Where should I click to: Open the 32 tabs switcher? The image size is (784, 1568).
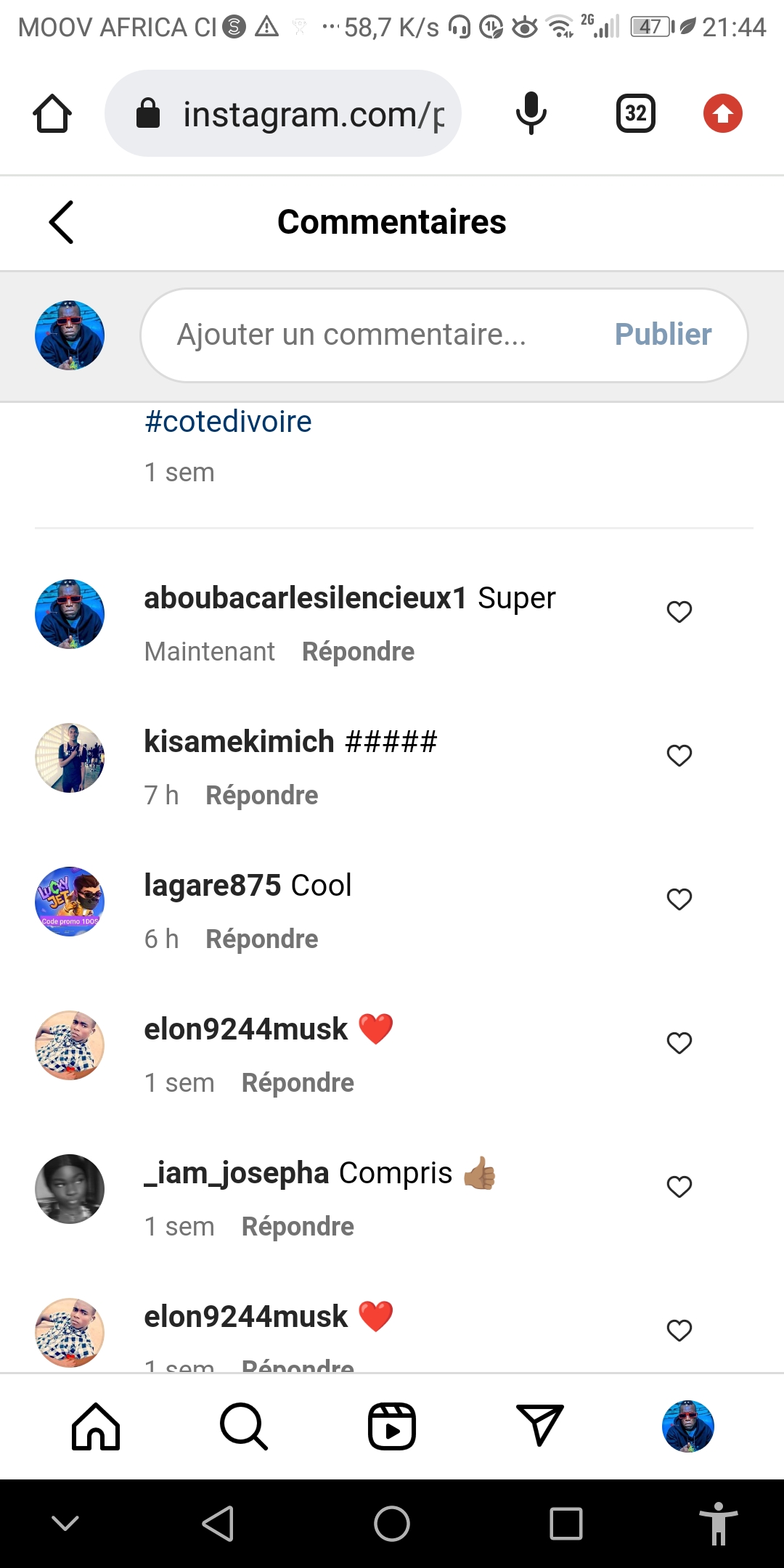click(636, 114)
